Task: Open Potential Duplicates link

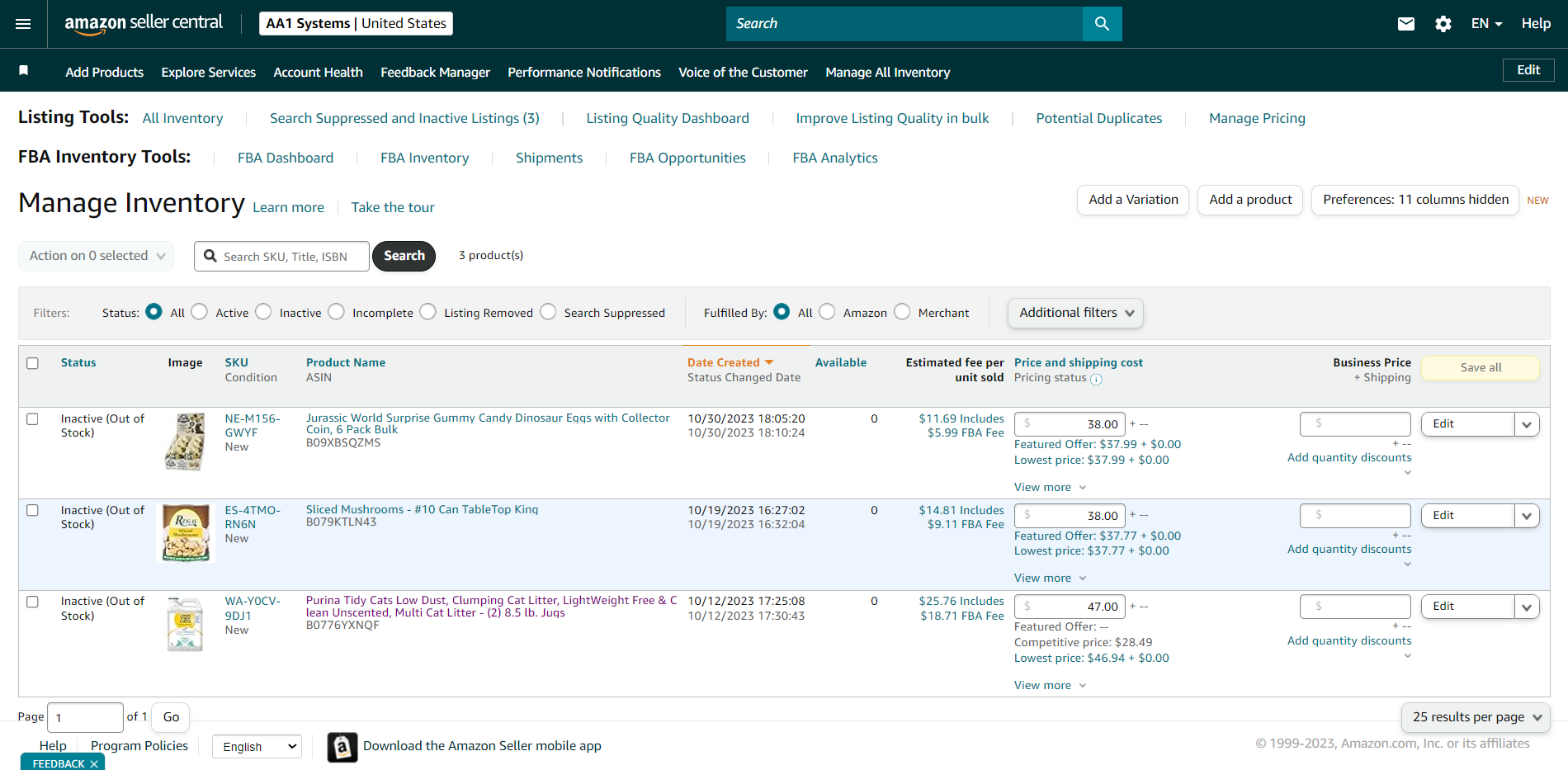Action: [1099, 118]
